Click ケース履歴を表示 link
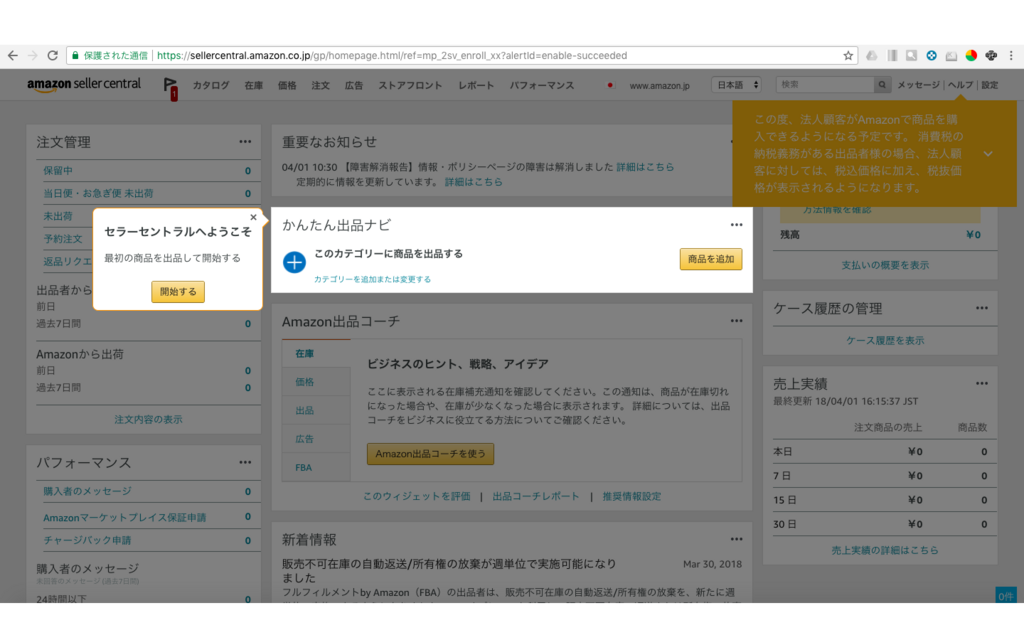The width and height of the screenshot is (1024, 640). (885, 340)
